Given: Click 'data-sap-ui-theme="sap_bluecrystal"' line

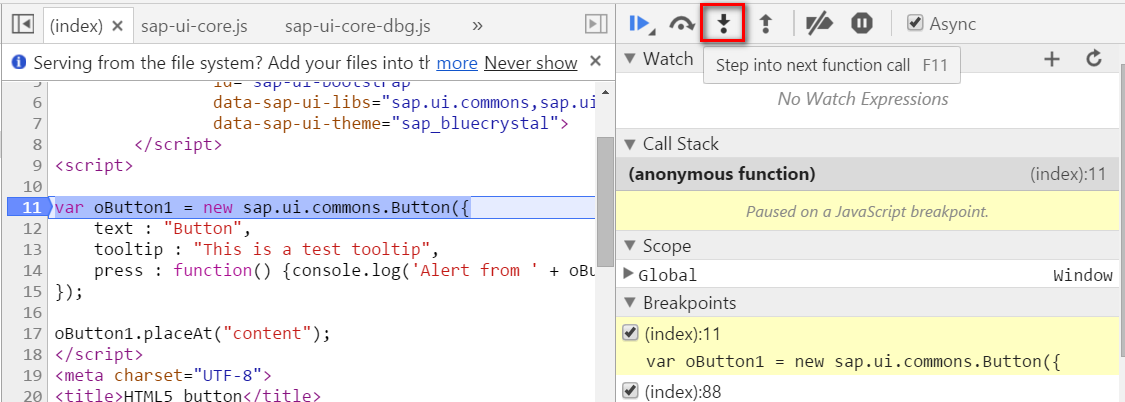Looking at the screenshot, I should (x=390, y=123).
